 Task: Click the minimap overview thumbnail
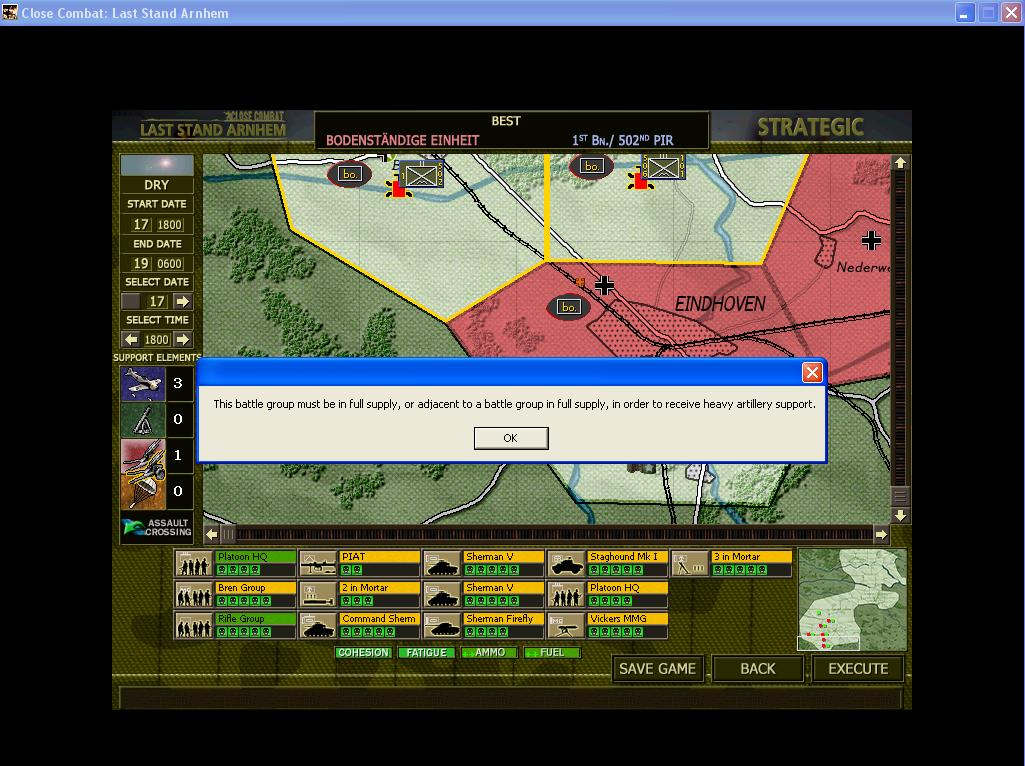(x=852, y=600)
